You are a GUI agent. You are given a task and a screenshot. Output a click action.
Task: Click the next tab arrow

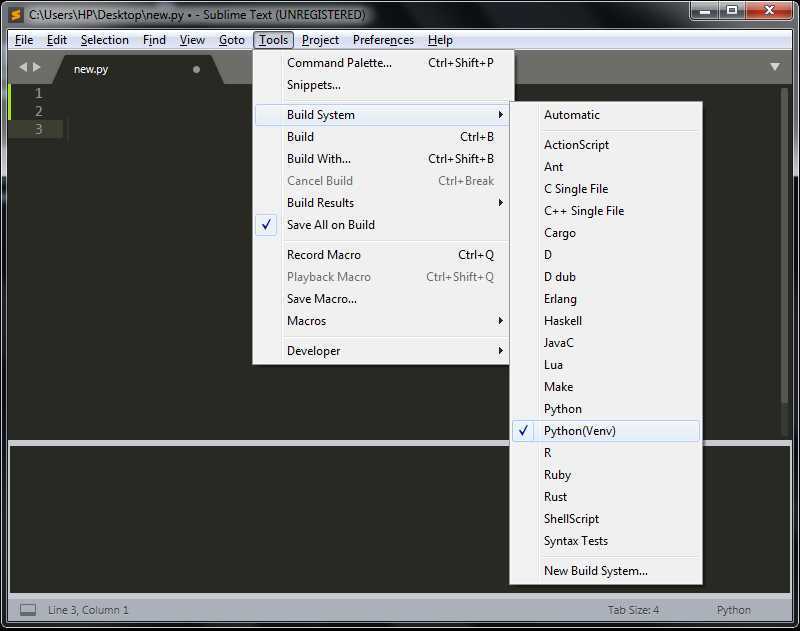37,67
